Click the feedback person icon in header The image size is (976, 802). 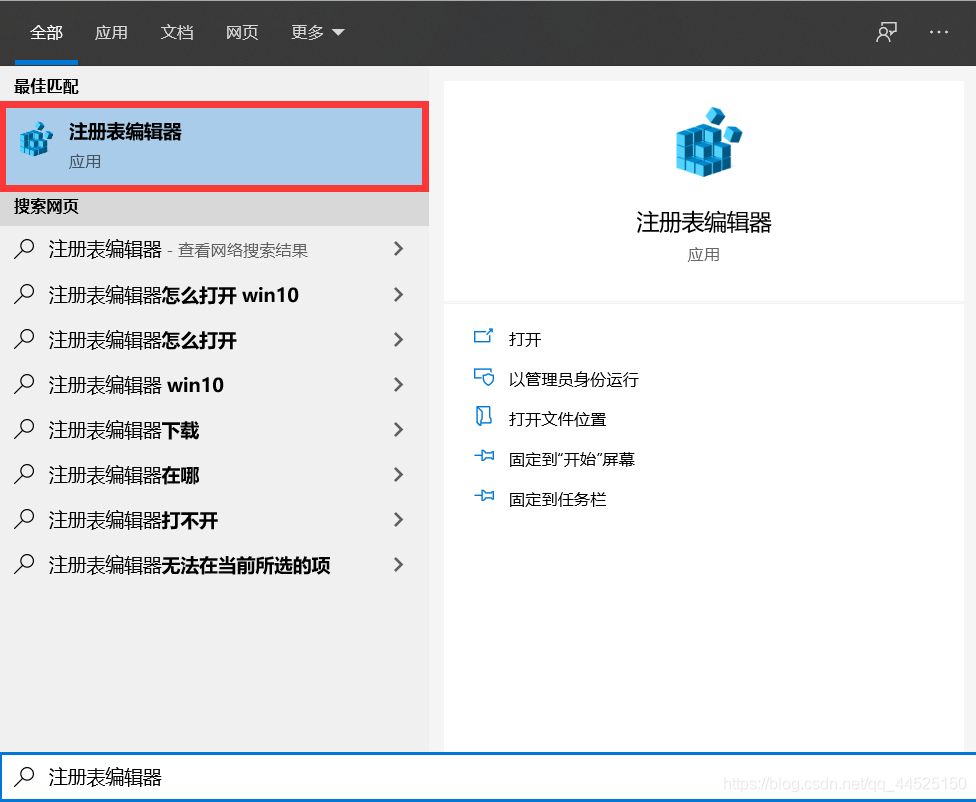point(886,32)
